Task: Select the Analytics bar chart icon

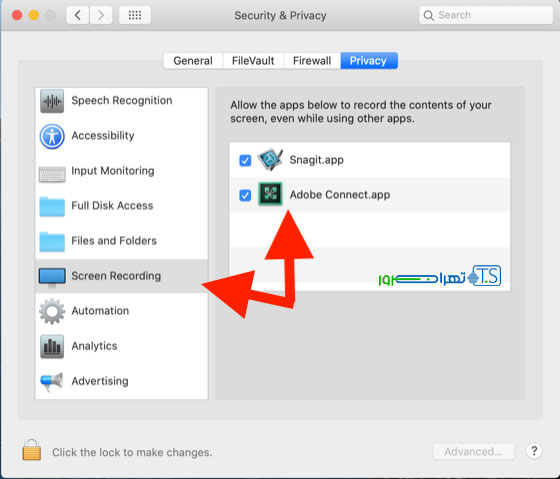Action: pos(52,346)
